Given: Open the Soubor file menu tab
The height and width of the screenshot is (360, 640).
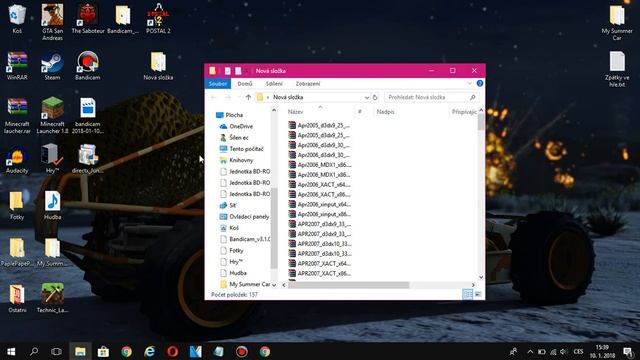Looking at the screenshot, I should coord(218,83).
